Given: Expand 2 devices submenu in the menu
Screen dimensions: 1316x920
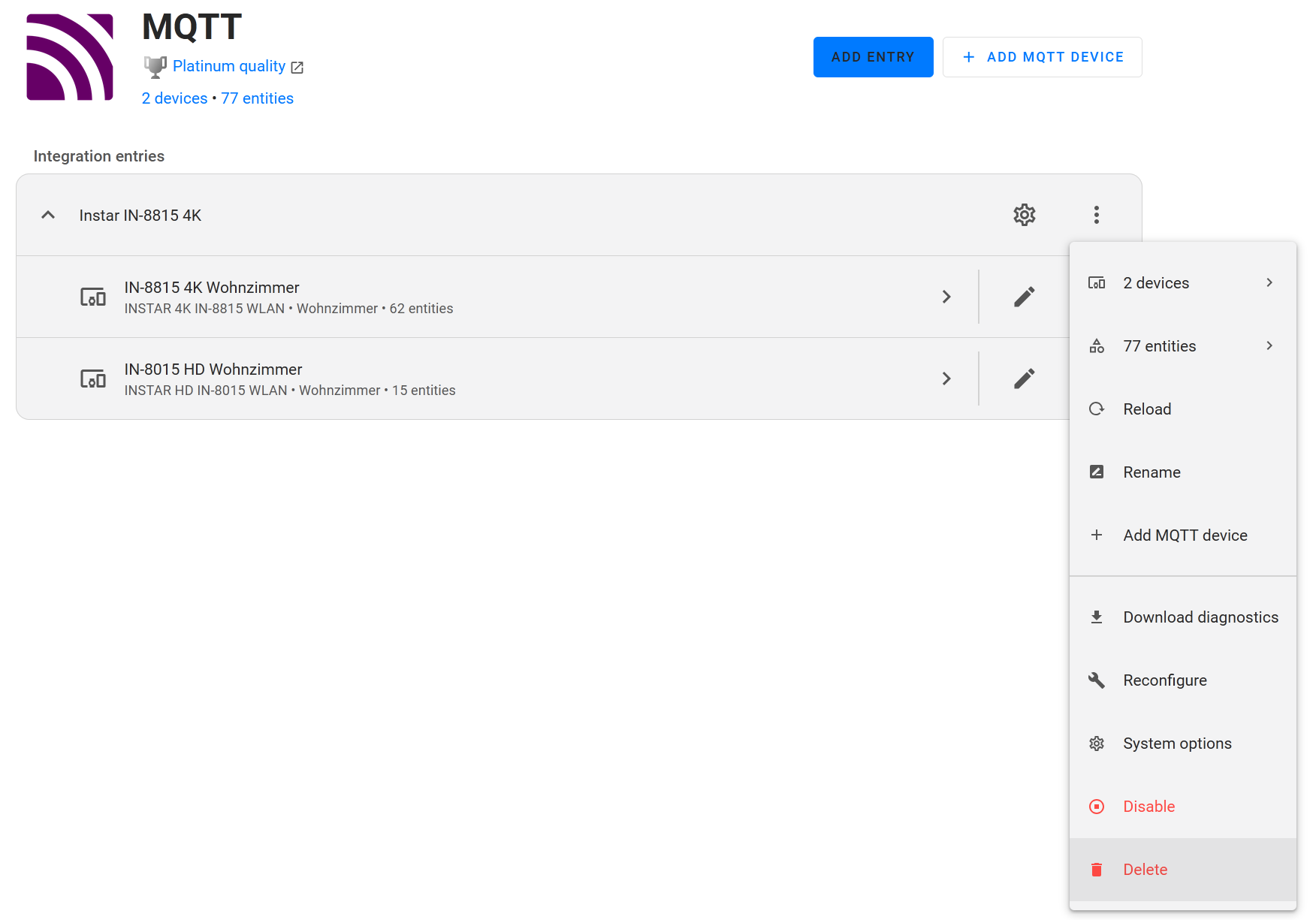Looking at the screenshot, I should point(1182,283).
